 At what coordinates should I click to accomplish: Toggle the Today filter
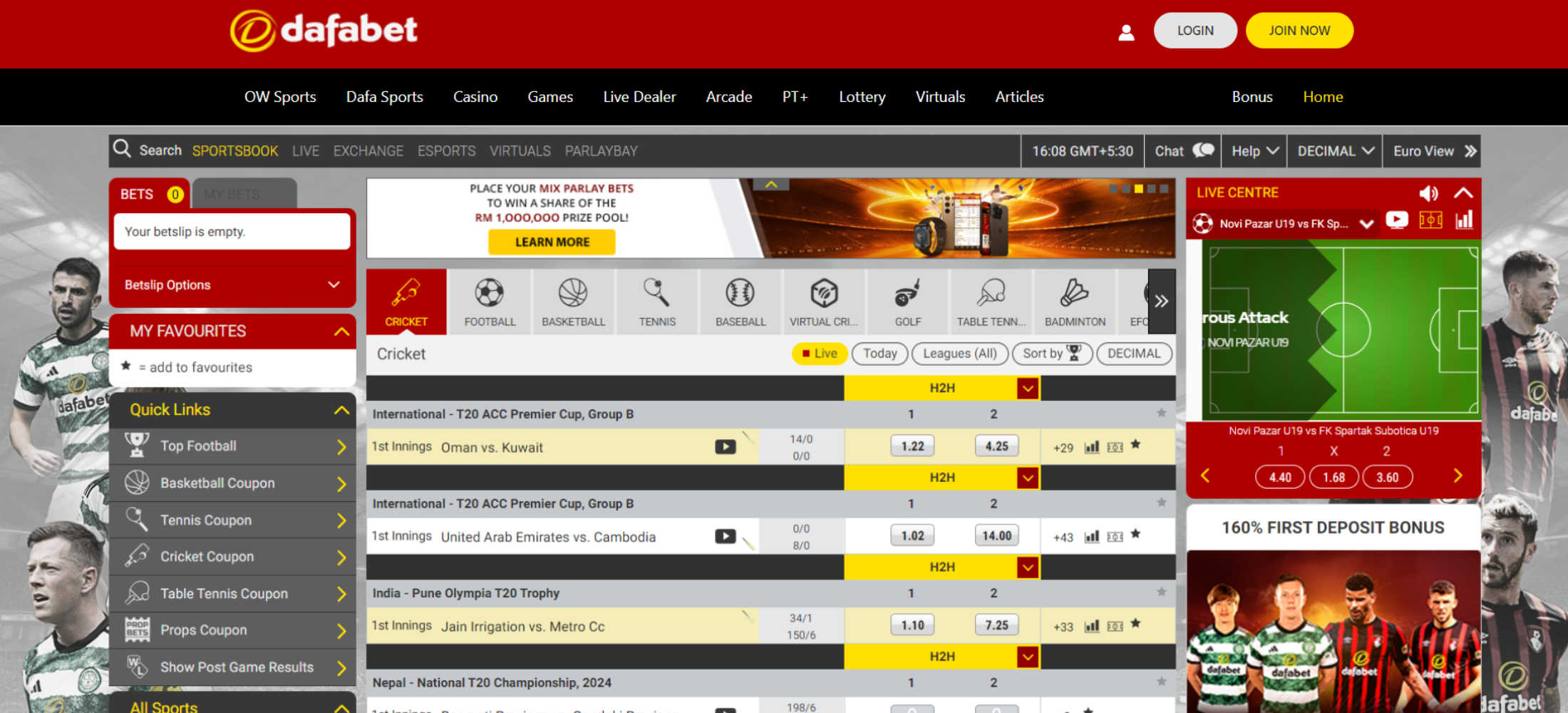[880, 354]
